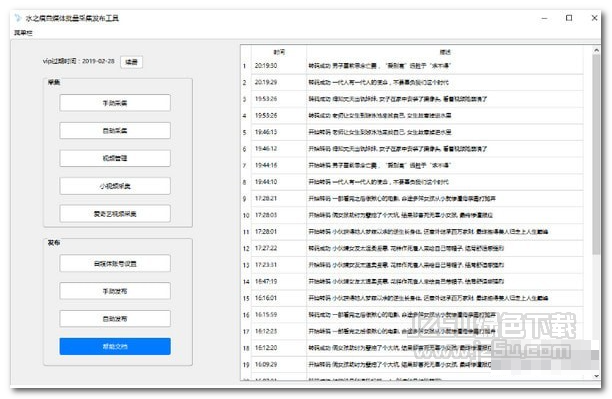Select the log row timed 16:15:59

[x=412, y=315]
